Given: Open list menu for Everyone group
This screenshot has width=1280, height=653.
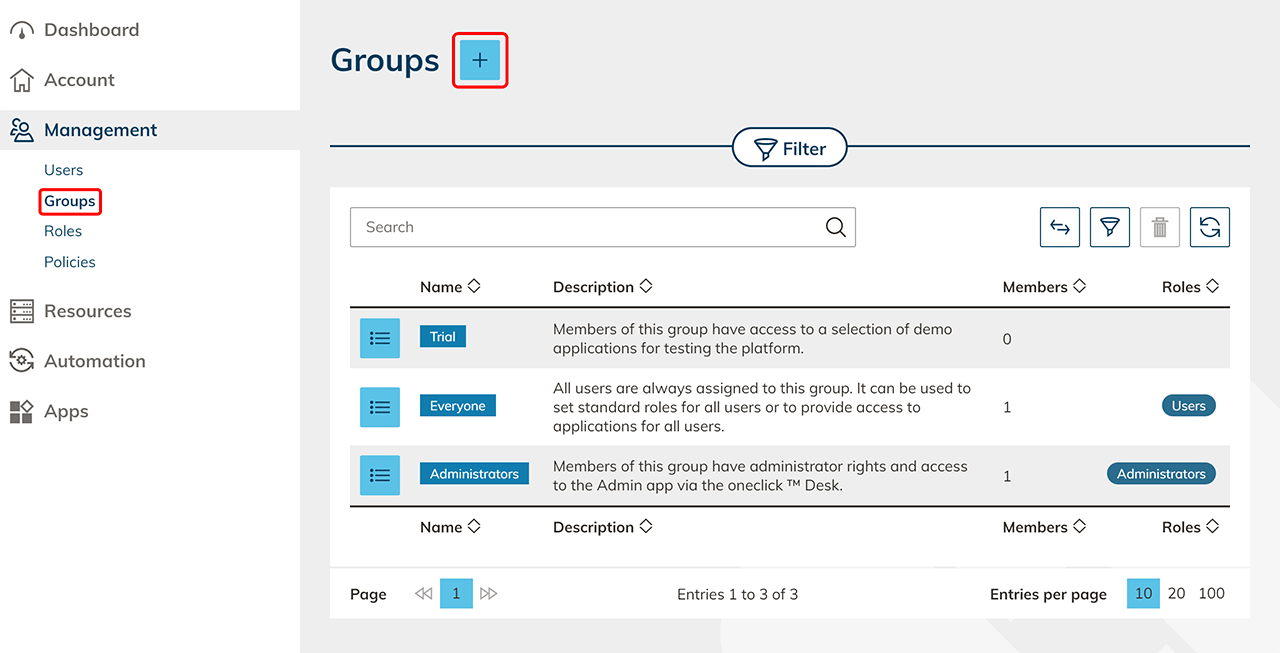Looking at the screenshot, I should point(379,407).
